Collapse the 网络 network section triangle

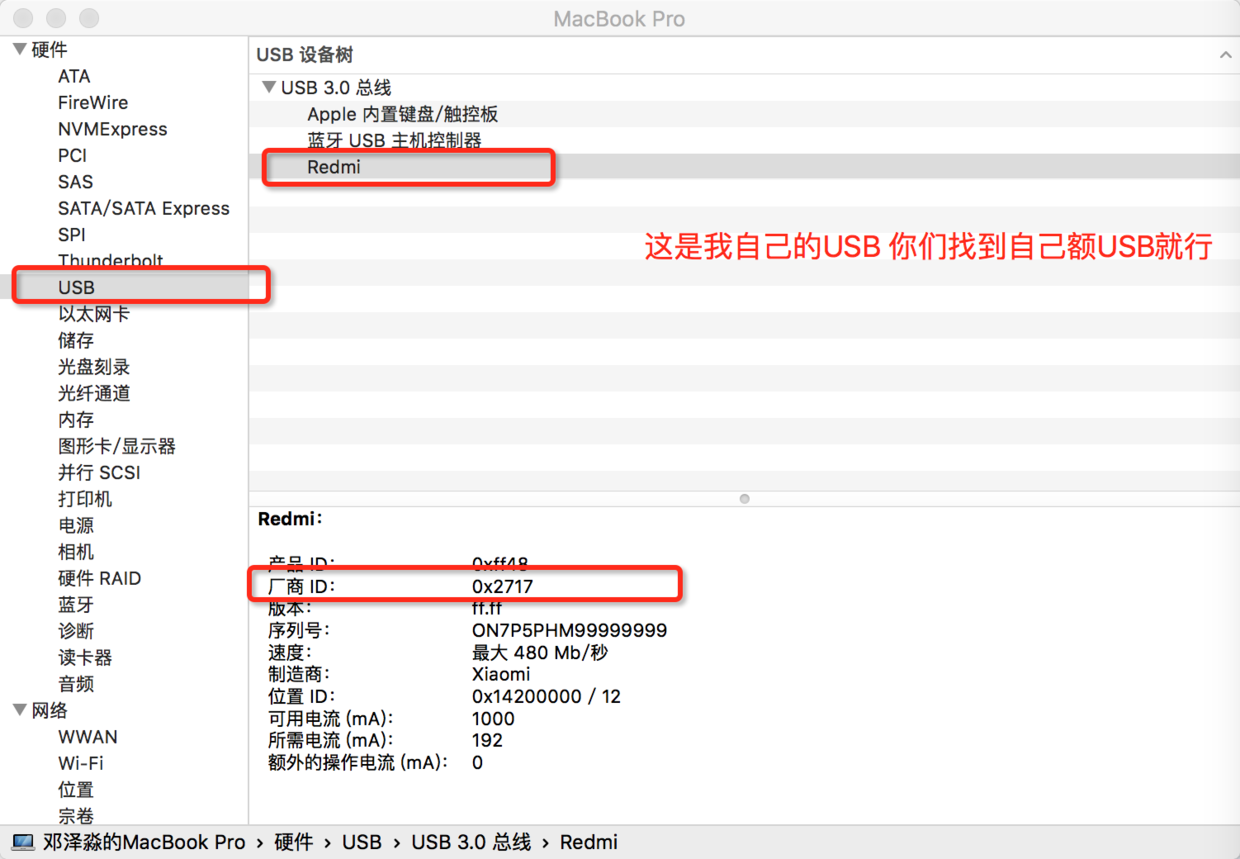coord(19,710)
